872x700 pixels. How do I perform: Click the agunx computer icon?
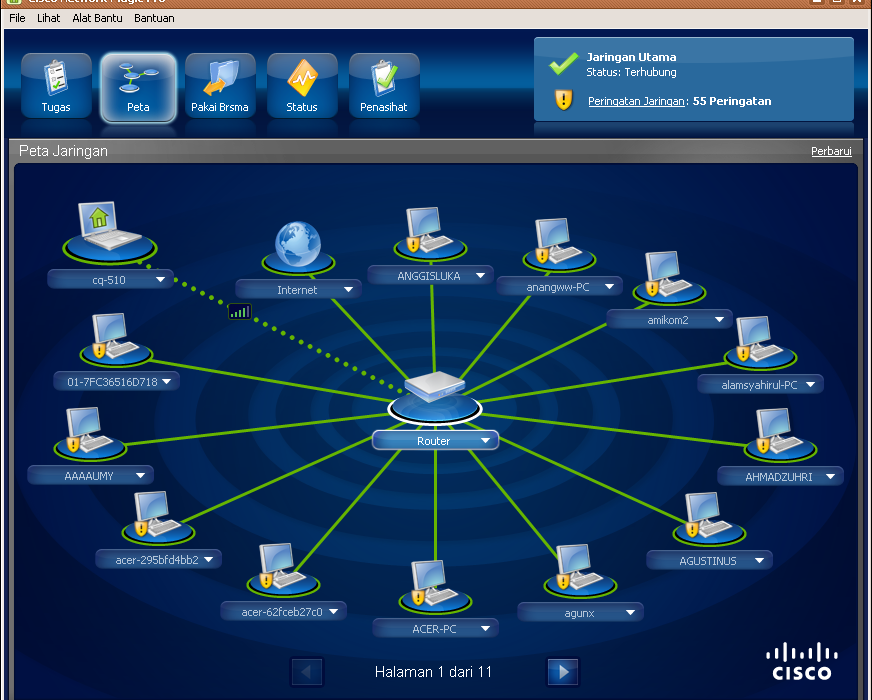(580, 570)
